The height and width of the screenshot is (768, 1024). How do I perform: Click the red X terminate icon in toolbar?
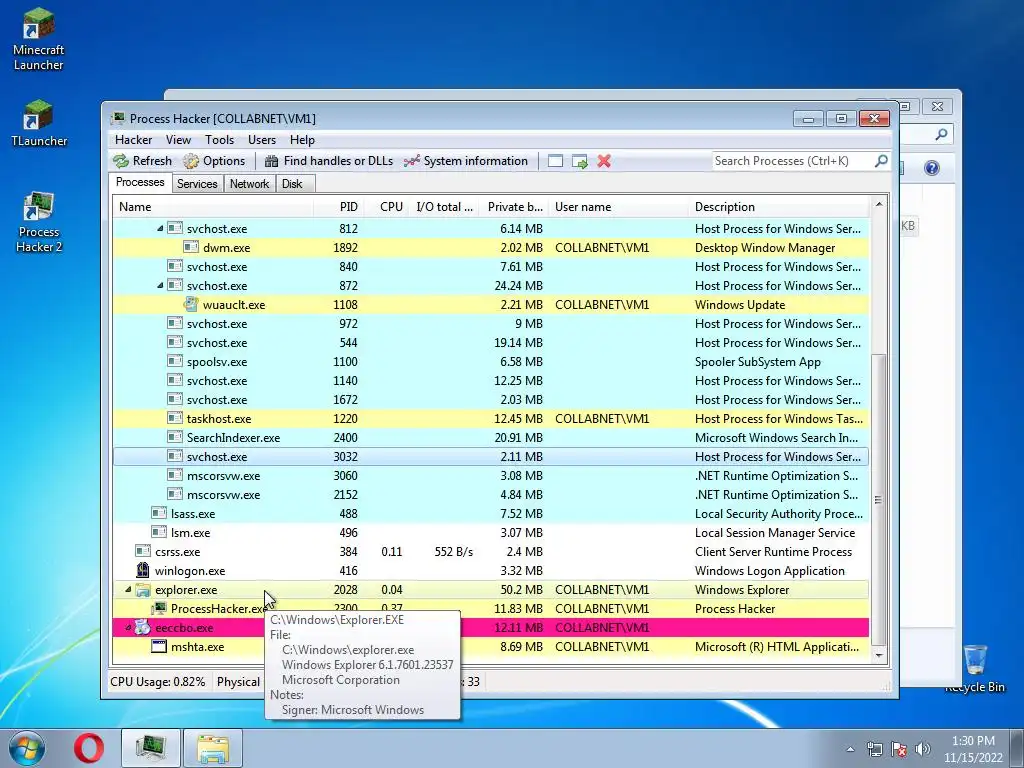(x=604, y=161)
